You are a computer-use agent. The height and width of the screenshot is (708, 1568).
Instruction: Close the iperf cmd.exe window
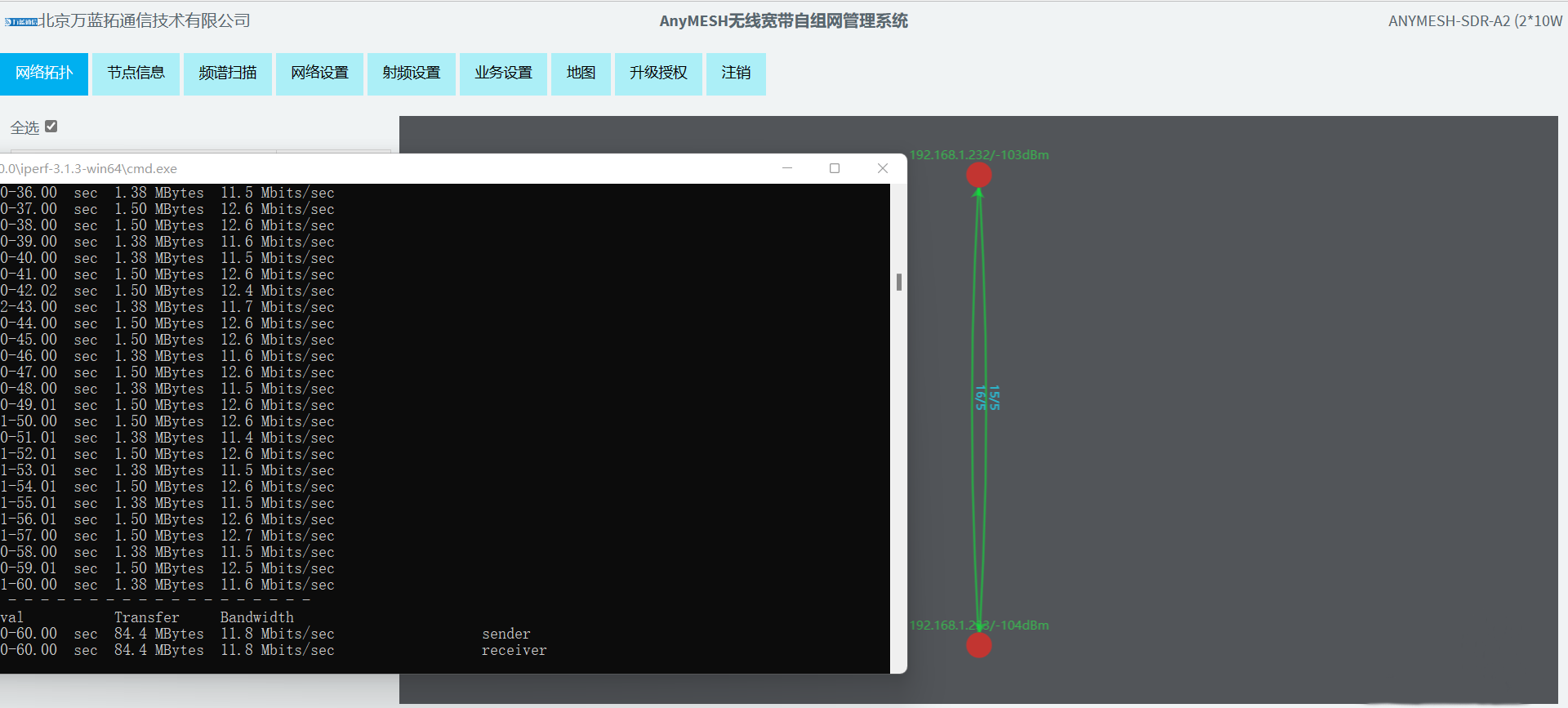[883, 168]
